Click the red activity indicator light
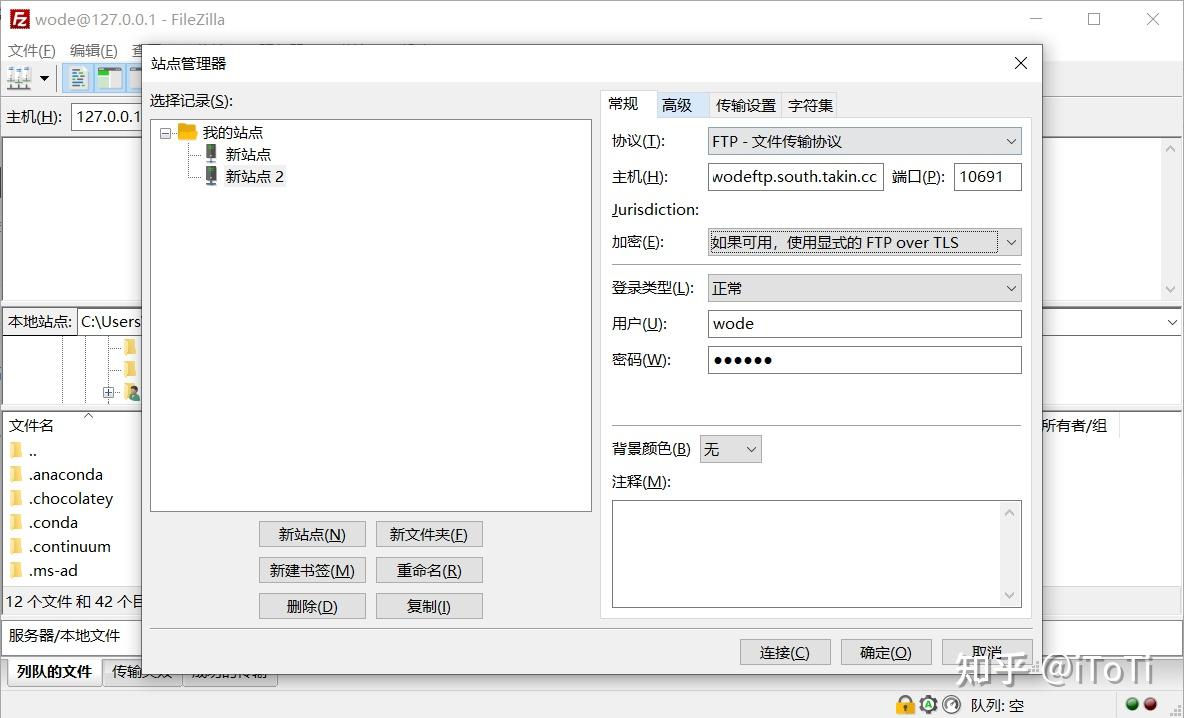1184x718 pixels. 1150,704
